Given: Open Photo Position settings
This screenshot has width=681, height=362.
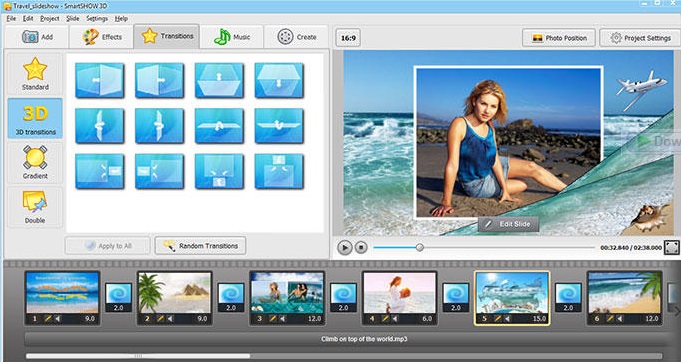Looking at the screenshot, I should [559, 38].
